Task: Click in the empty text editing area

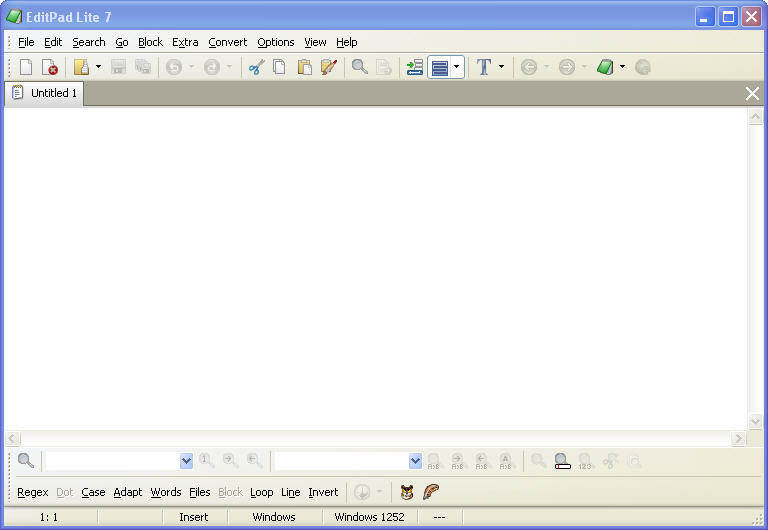Action: (376, 268)
